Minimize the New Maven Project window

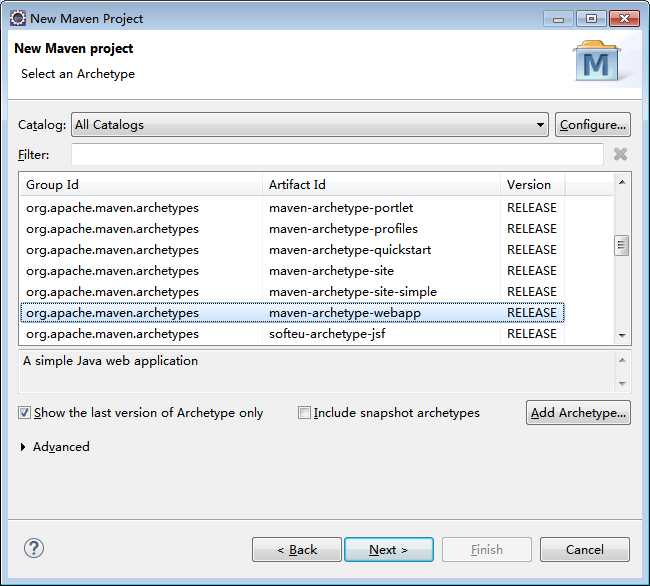558,19
